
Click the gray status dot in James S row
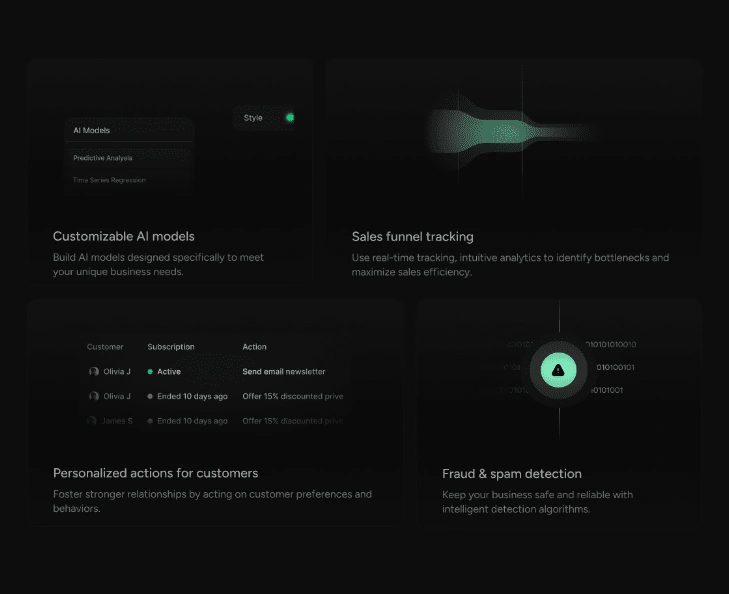150,421
